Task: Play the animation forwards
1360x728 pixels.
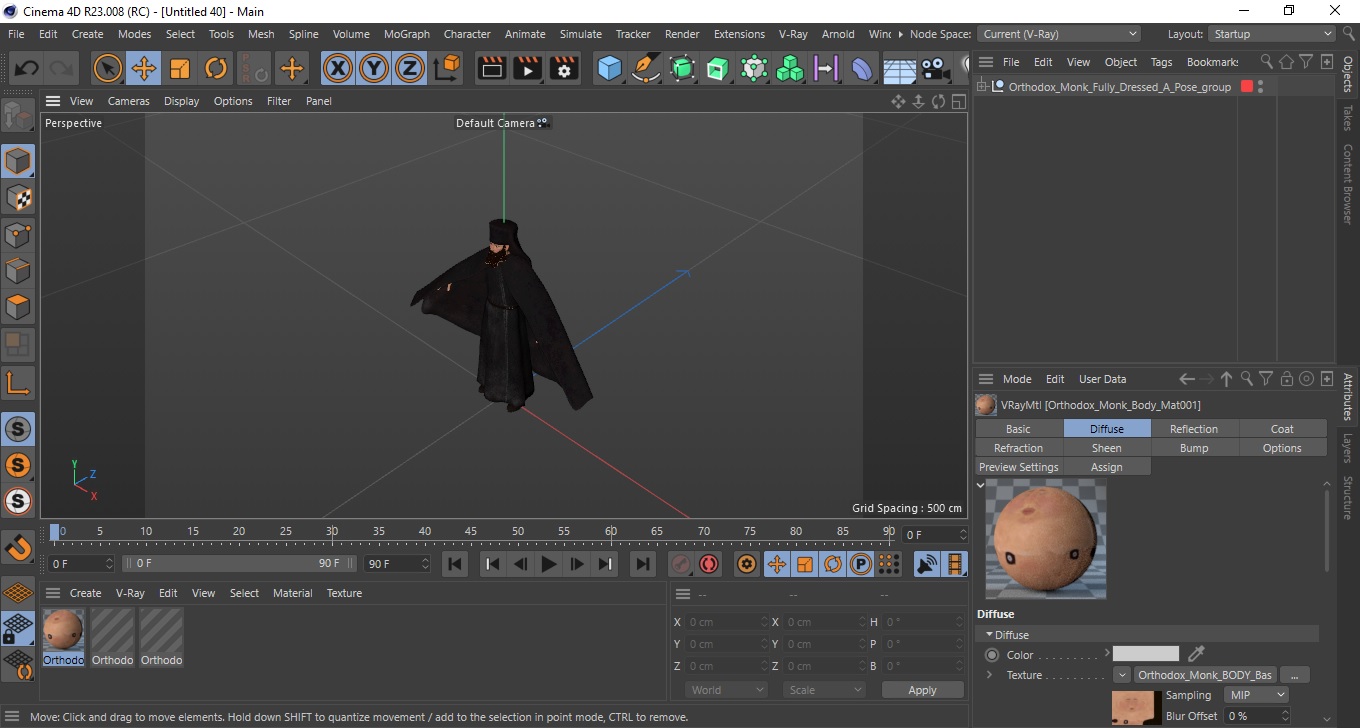Action: coord(549,564)
